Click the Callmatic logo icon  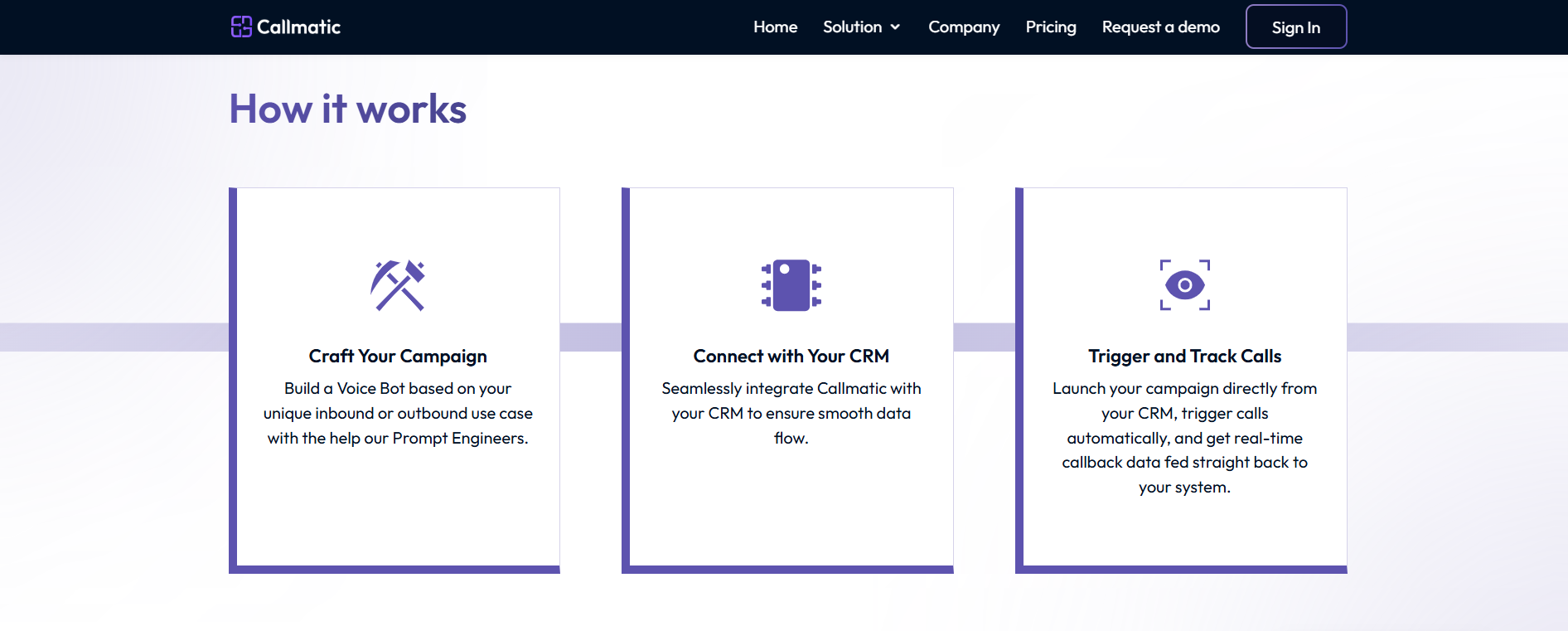[x=241, y=27]
